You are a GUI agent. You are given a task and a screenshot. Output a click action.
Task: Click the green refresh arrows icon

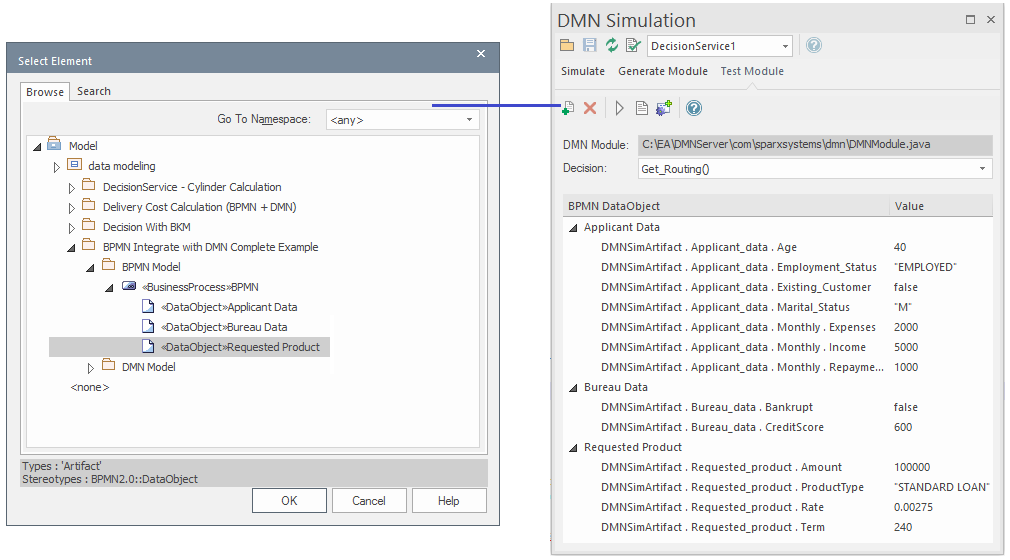611,45
